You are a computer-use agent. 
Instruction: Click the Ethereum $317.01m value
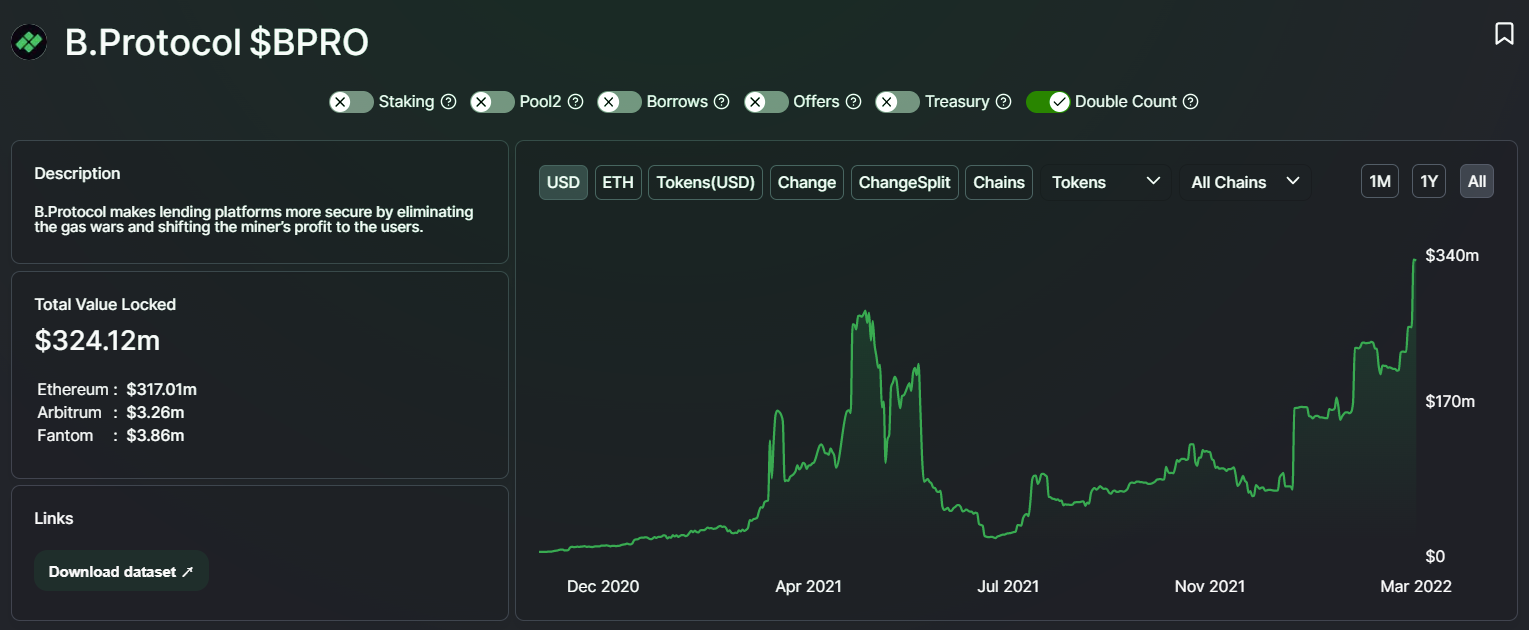[x=161, y=389]
